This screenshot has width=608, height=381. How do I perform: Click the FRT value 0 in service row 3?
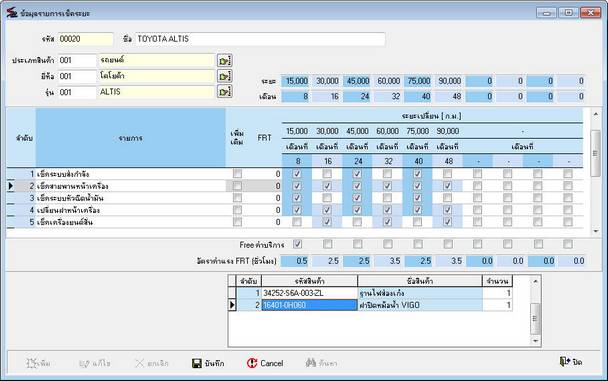[x=278, y=198]
